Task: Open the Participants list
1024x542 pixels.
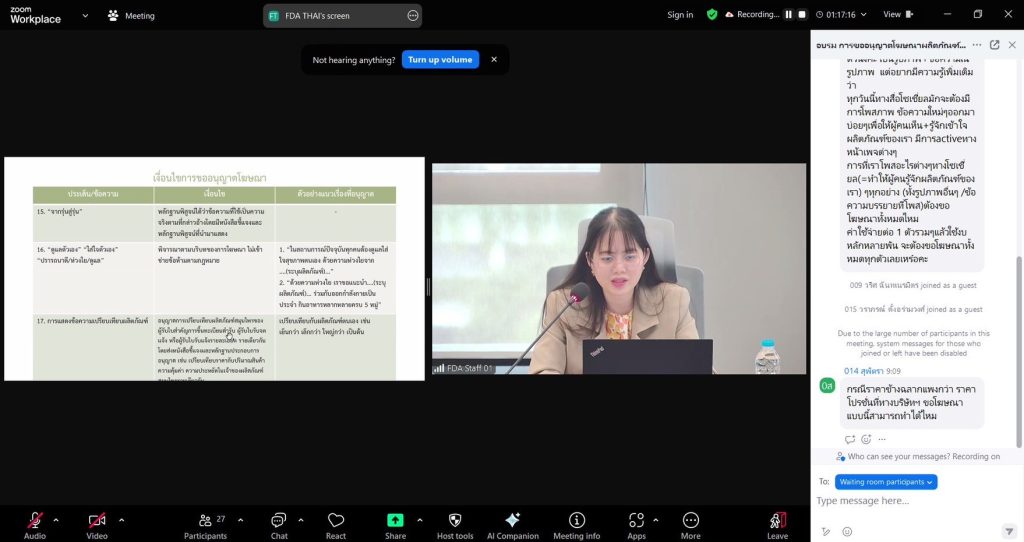Action: tap(205, 523)
